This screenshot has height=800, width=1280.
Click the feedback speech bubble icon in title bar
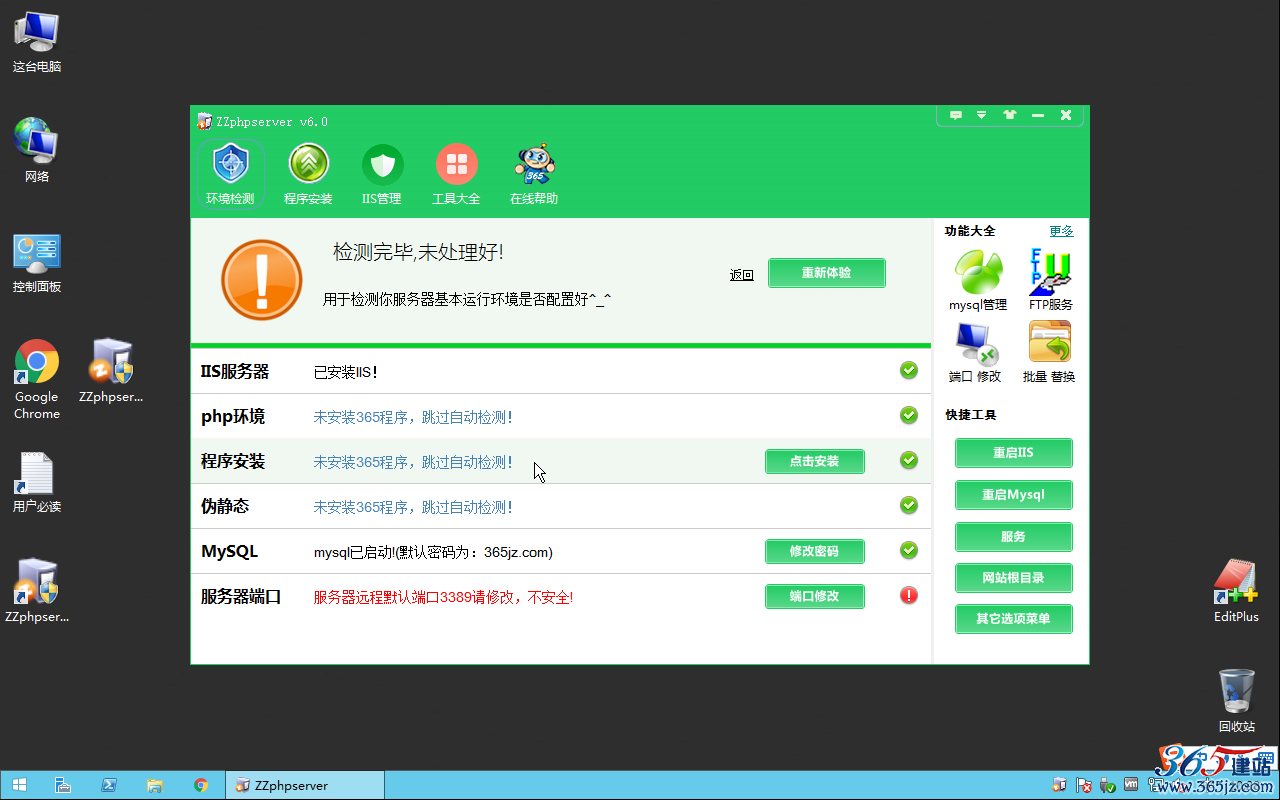tap(956, 115)
